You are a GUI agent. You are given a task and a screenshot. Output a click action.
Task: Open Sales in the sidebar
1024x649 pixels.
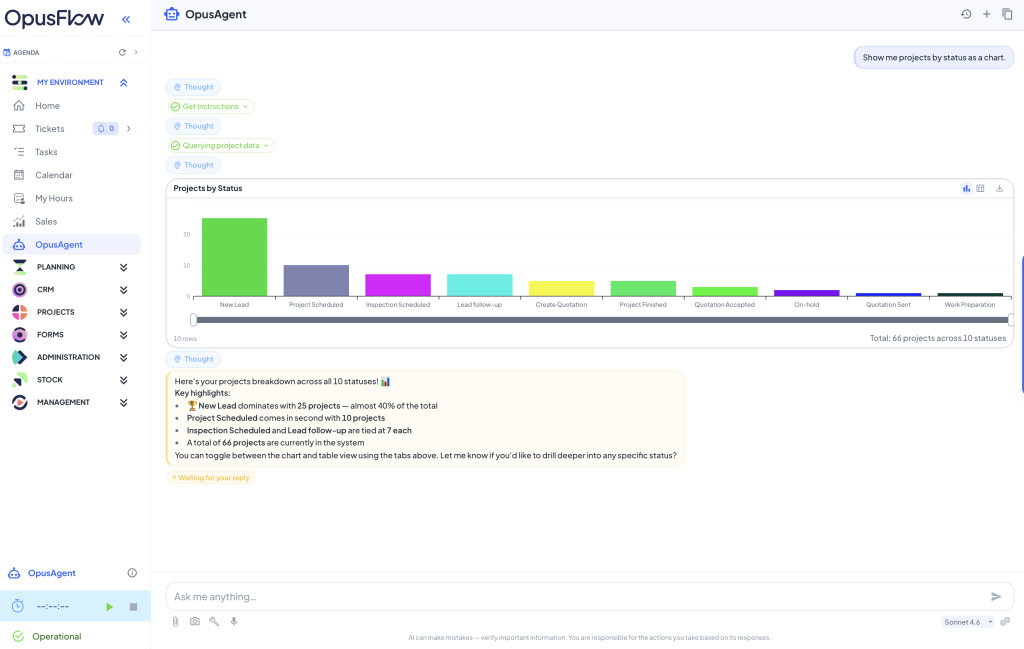(46, 222)
